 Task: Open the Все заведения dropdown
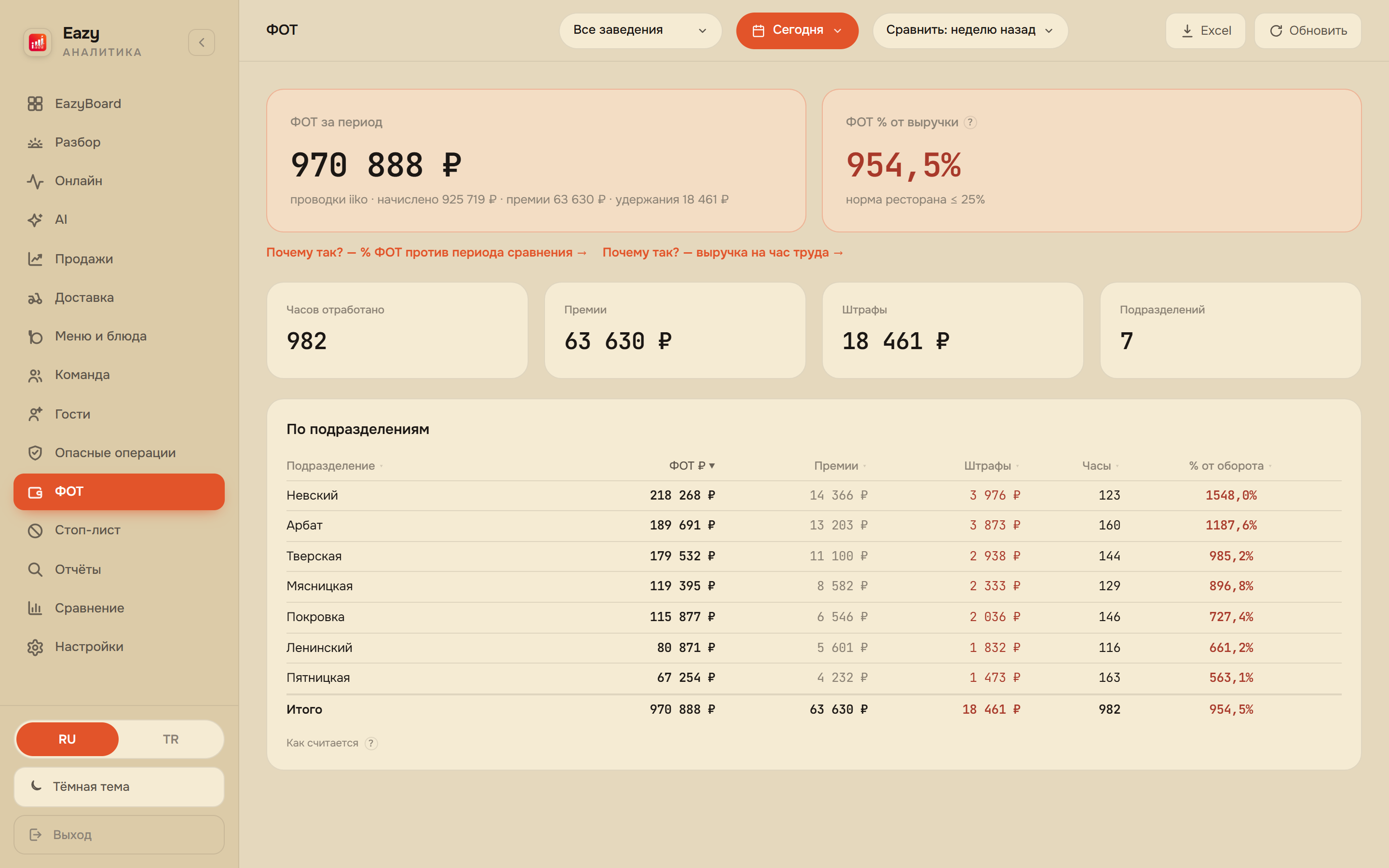point(640,30)
